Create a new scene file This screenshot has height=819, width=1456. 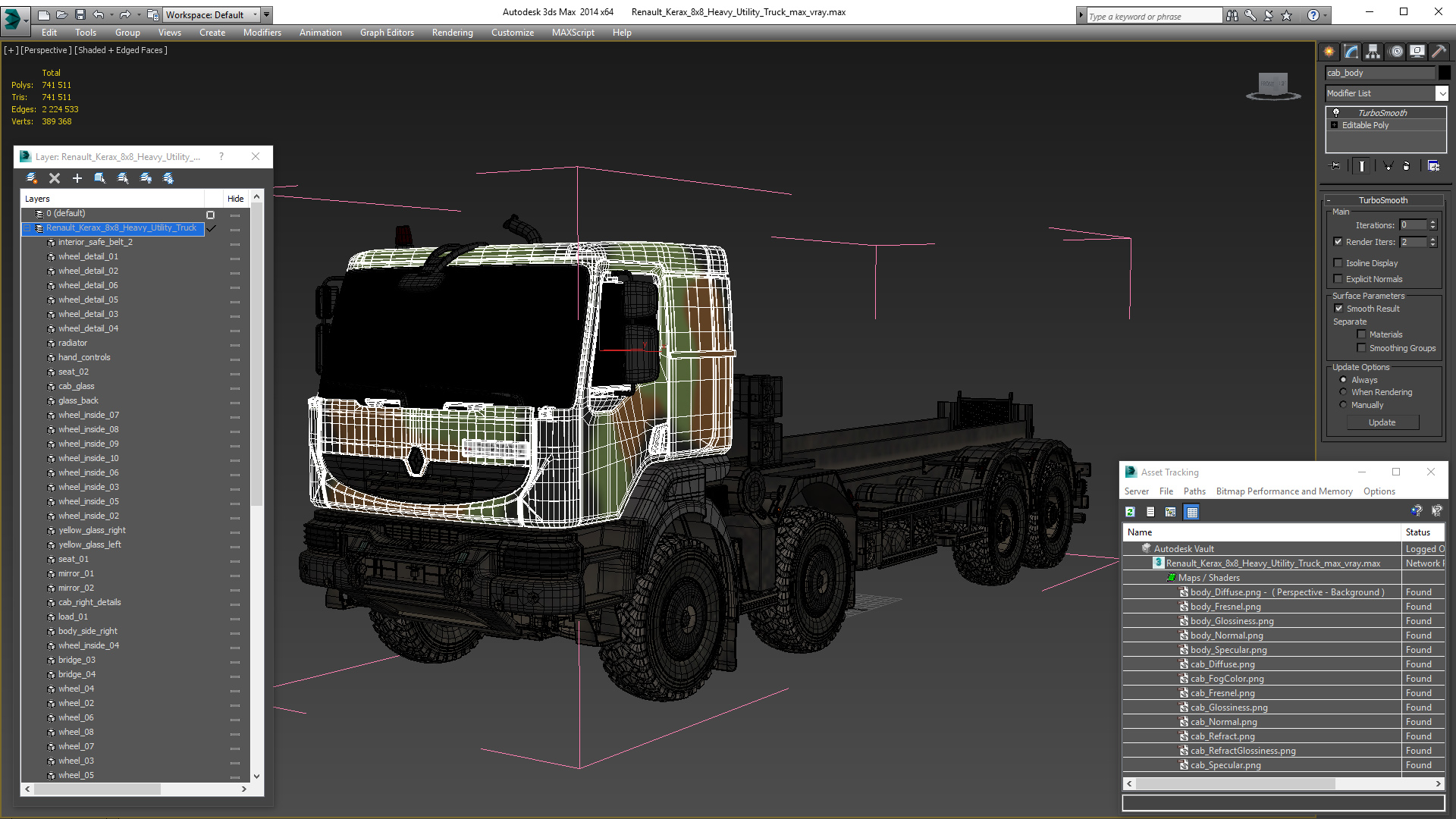(43, 14)
